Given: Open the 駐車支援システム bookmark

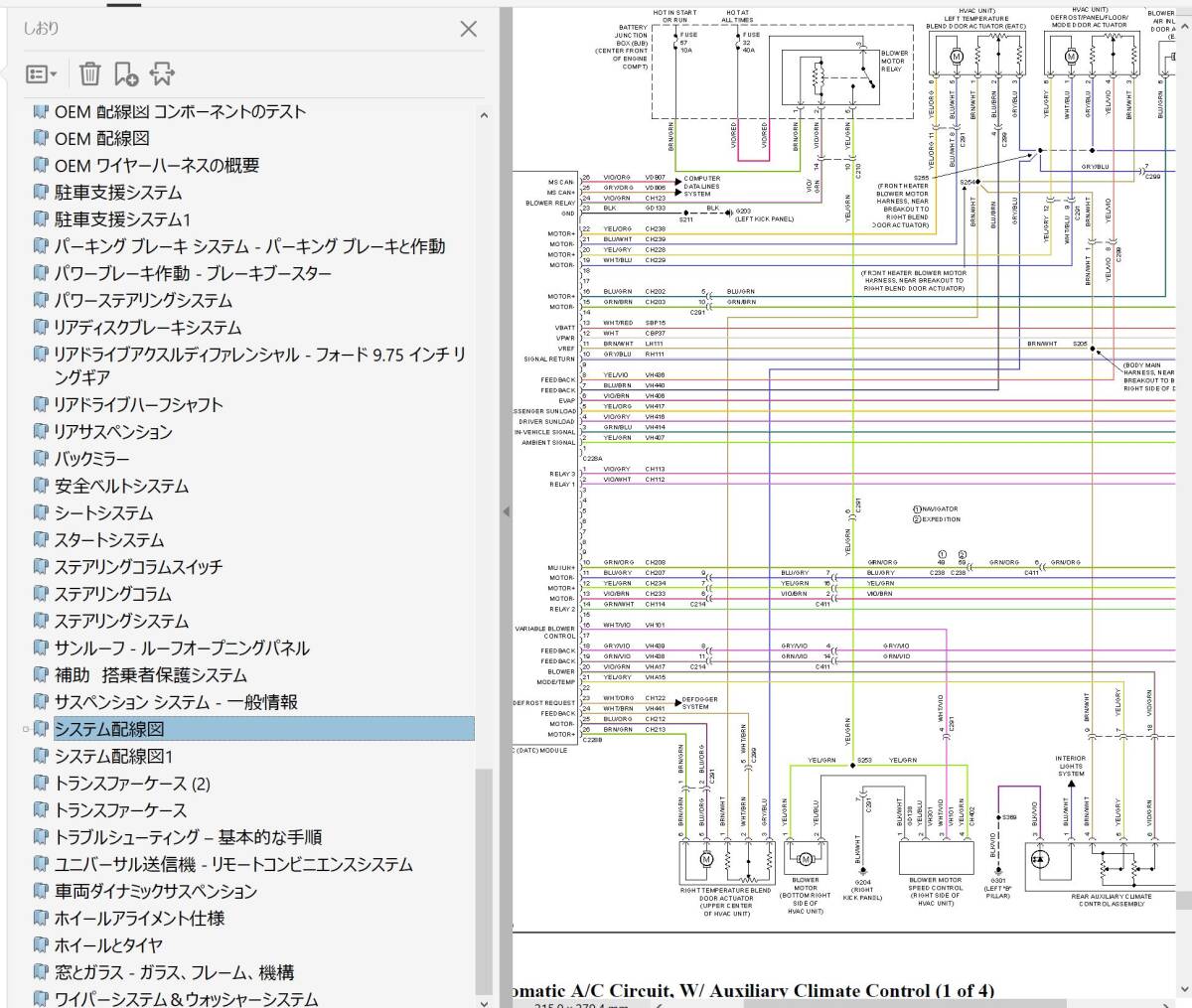Looking at the screenshot, I should point(118,192).
